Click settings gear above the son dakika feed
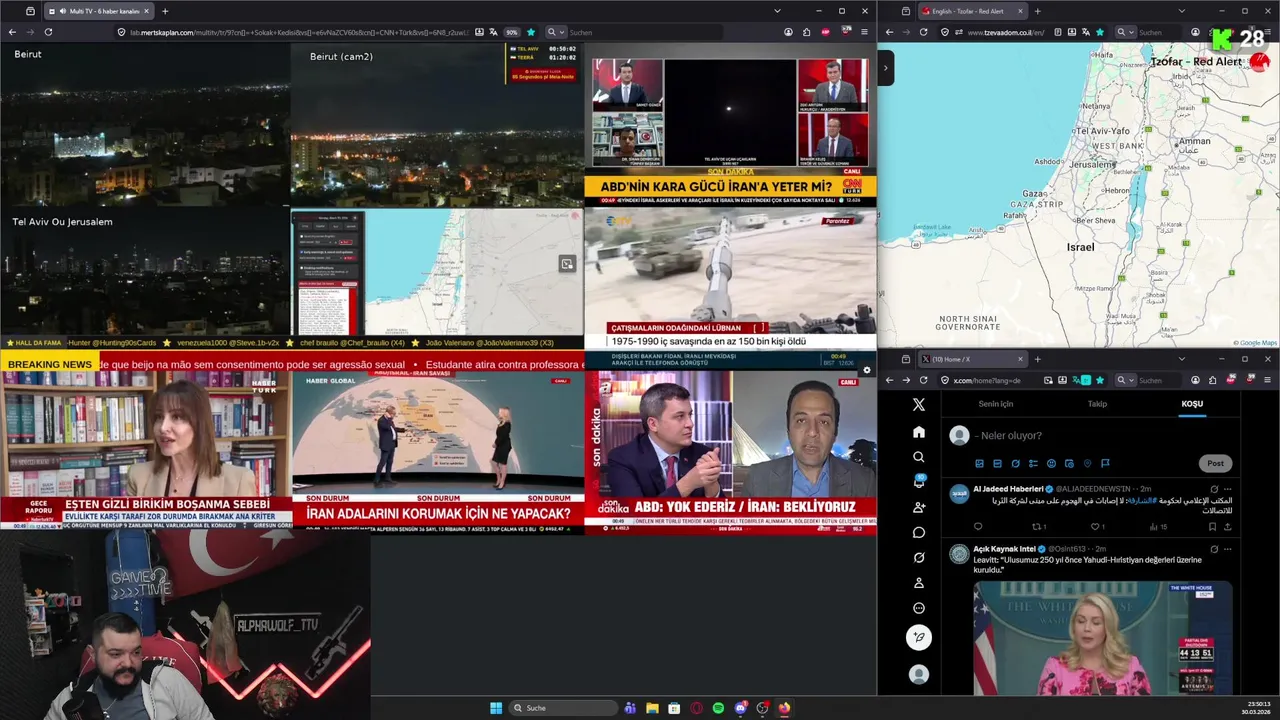1280x720 pixels. (x=867, y=370)
